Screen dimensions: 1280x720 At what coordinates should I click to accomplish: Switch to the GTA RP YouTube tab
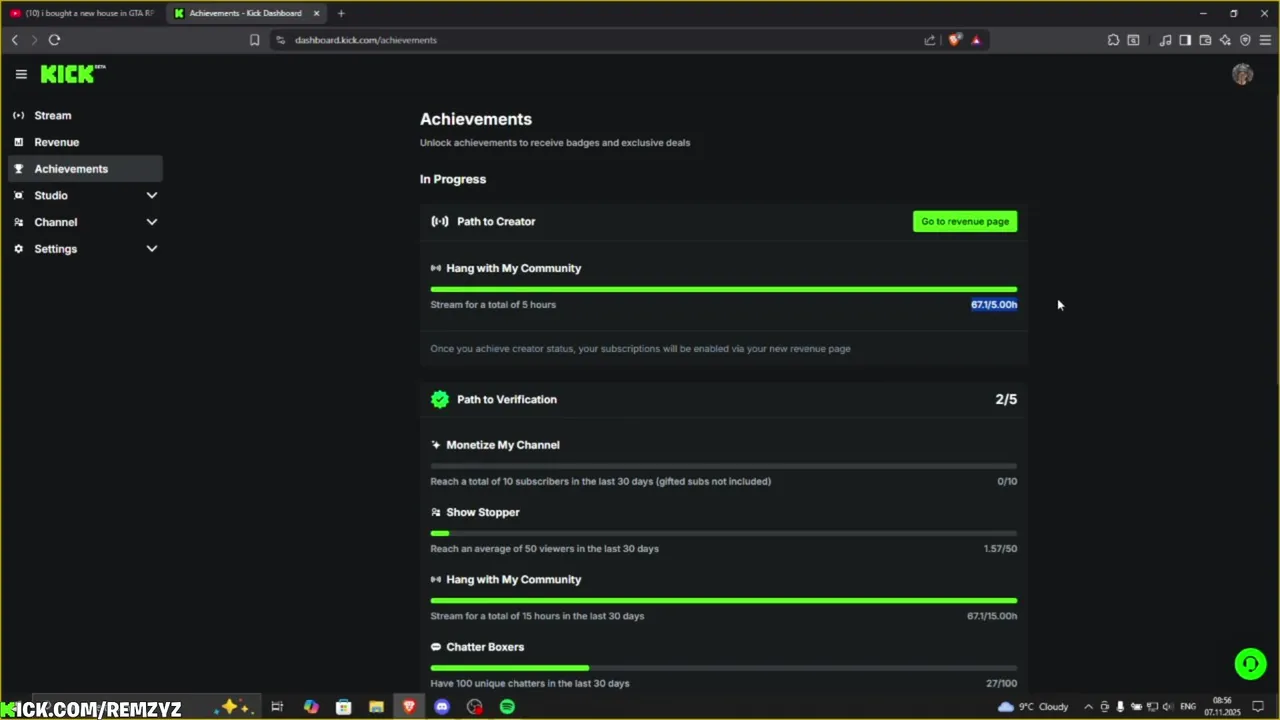pos(82,13)
